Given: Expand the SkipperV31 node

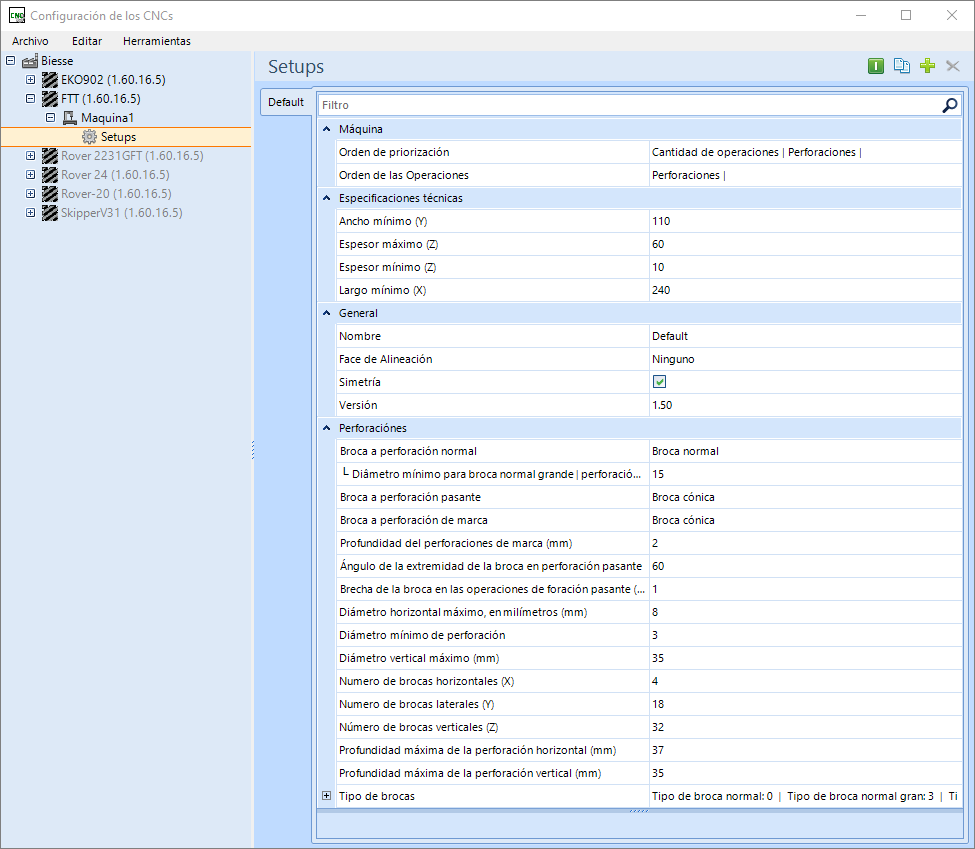Looking at the screenshot, I should click(30, 213).
